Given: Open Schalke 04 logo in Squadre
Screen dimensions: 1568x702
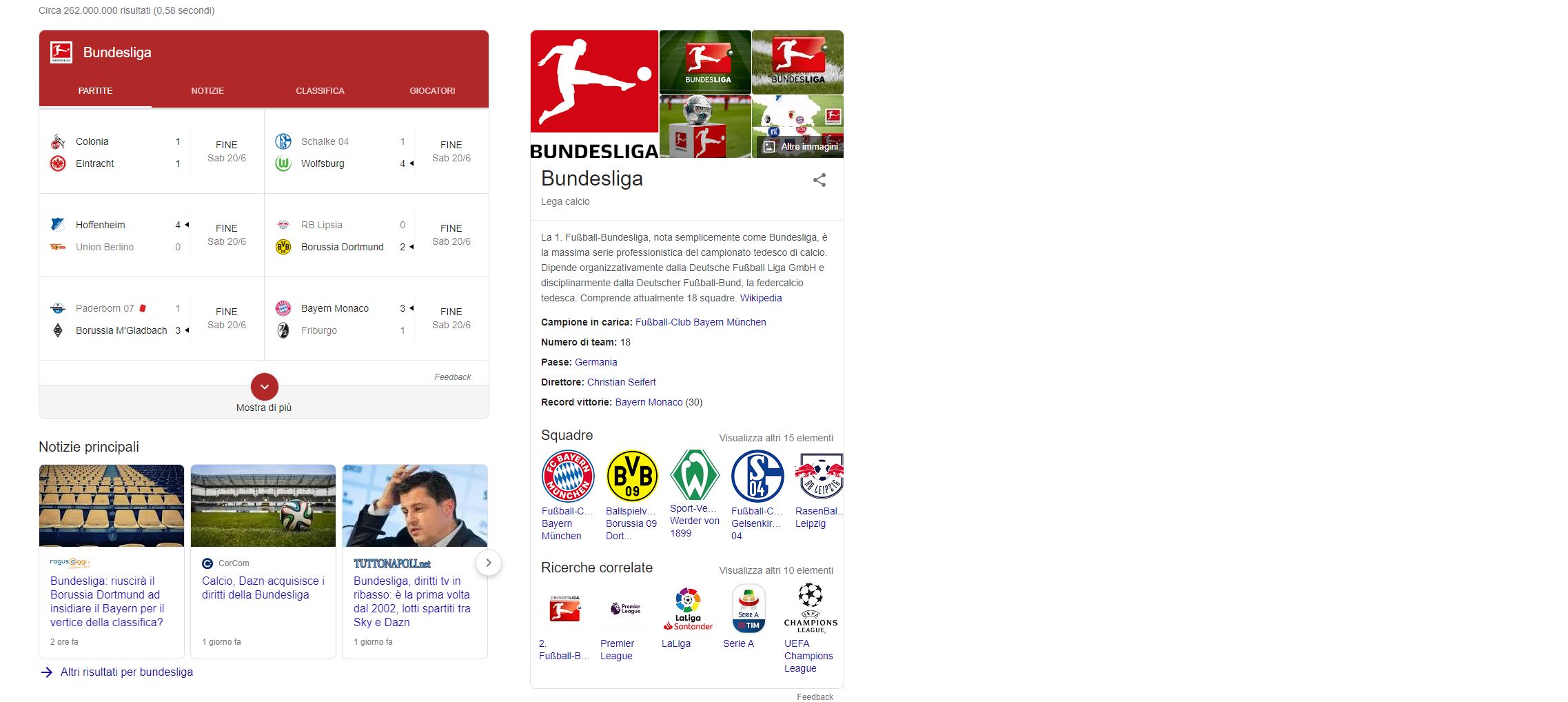Looking at the screenshot, I should [757, 476].
